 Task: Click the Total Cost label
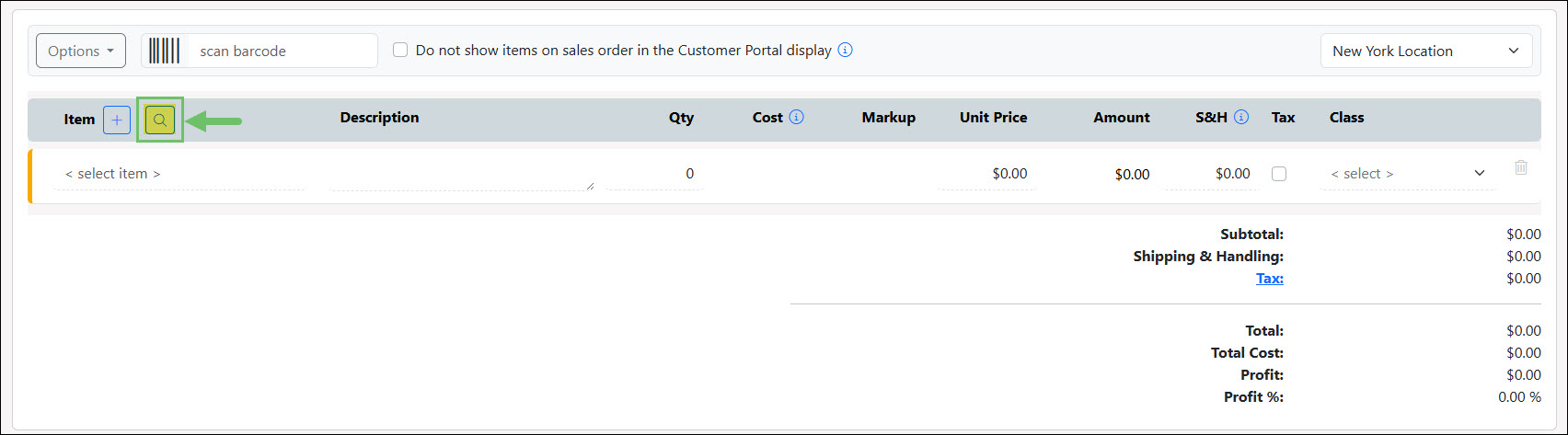pyautogui.click(x=1247, y=353)
